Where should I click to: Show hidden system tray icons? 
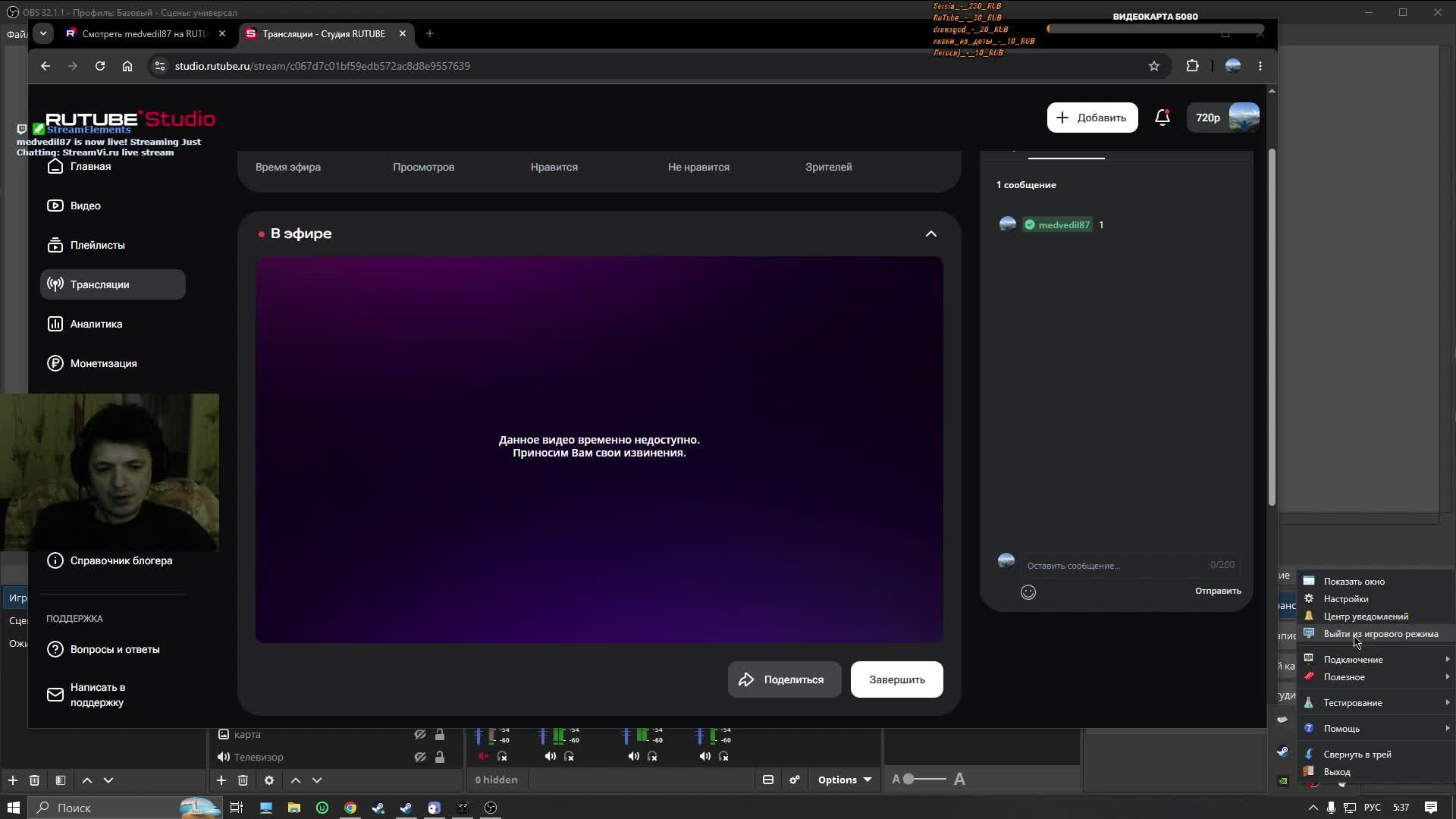tap(1313, 808)
